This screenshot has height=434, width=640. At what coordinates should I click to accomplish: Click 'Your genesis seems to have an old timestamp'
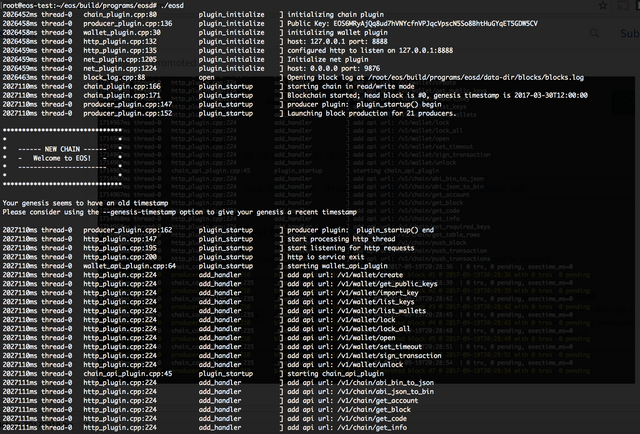pos(85,203)
